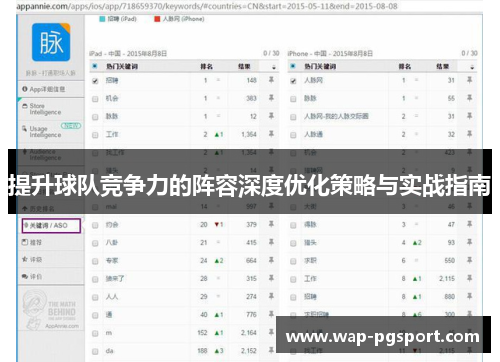Sort iPad table by 排名 column
This screenshot has width=500, height=362.
(206, 67)
